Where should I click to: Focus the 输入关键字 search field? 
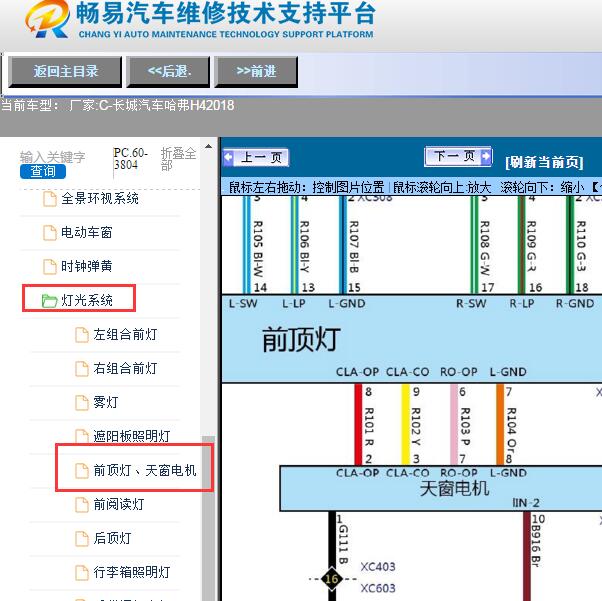coord(53,157)
